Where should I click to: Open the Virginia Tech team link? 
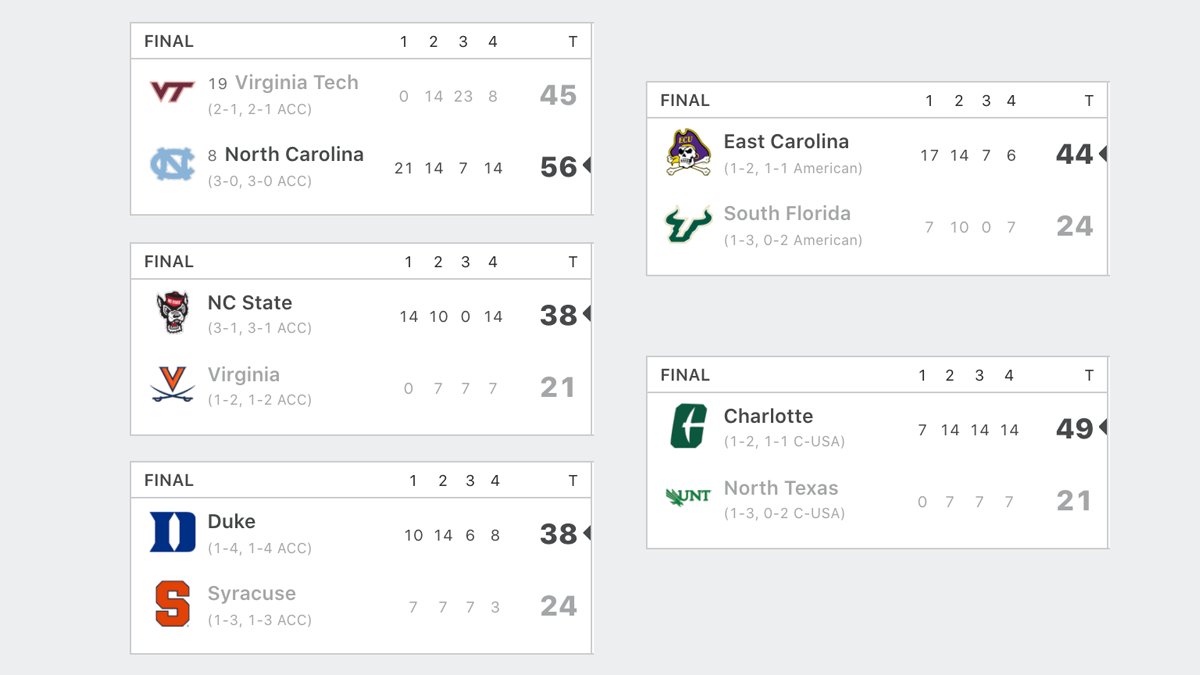(297, 83)
